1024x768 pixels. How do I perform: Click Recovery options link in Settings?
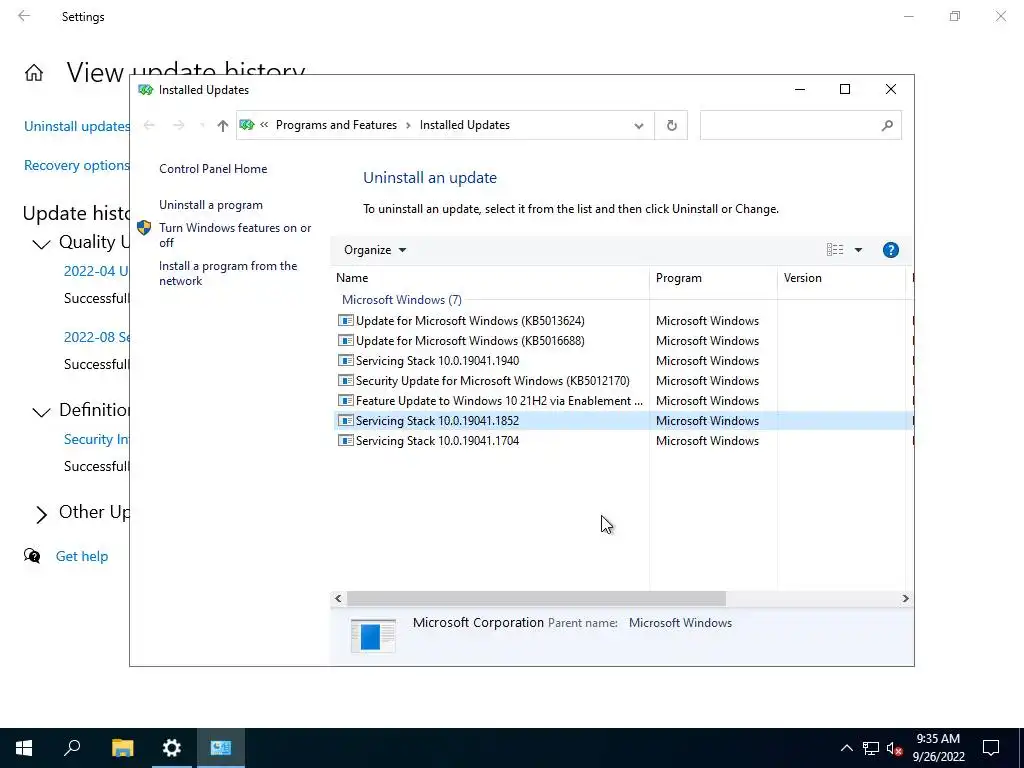click(x=77, y=165)
